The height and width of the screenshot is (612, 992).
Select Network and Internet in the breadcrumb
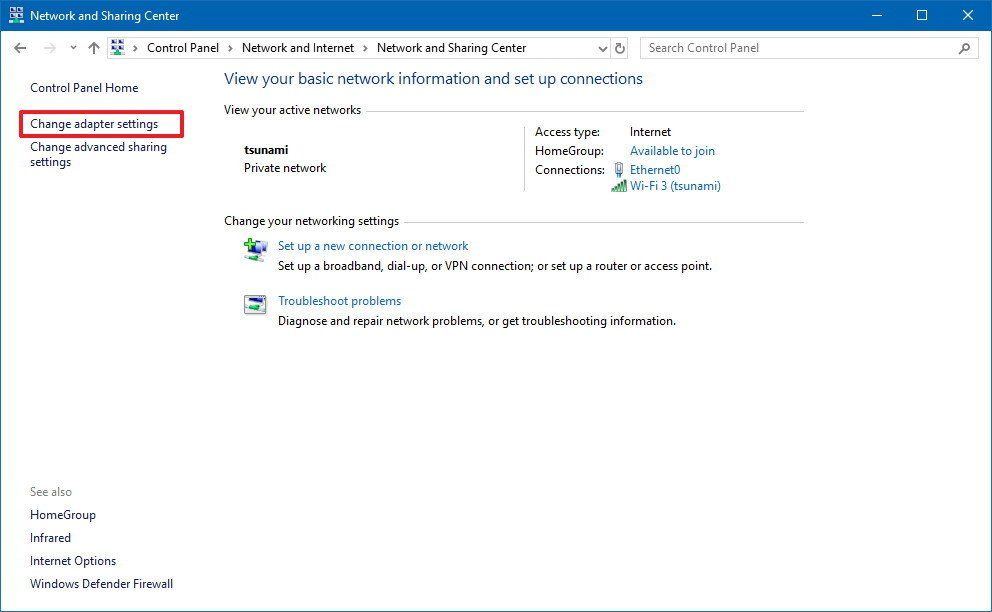click(298, 47)
